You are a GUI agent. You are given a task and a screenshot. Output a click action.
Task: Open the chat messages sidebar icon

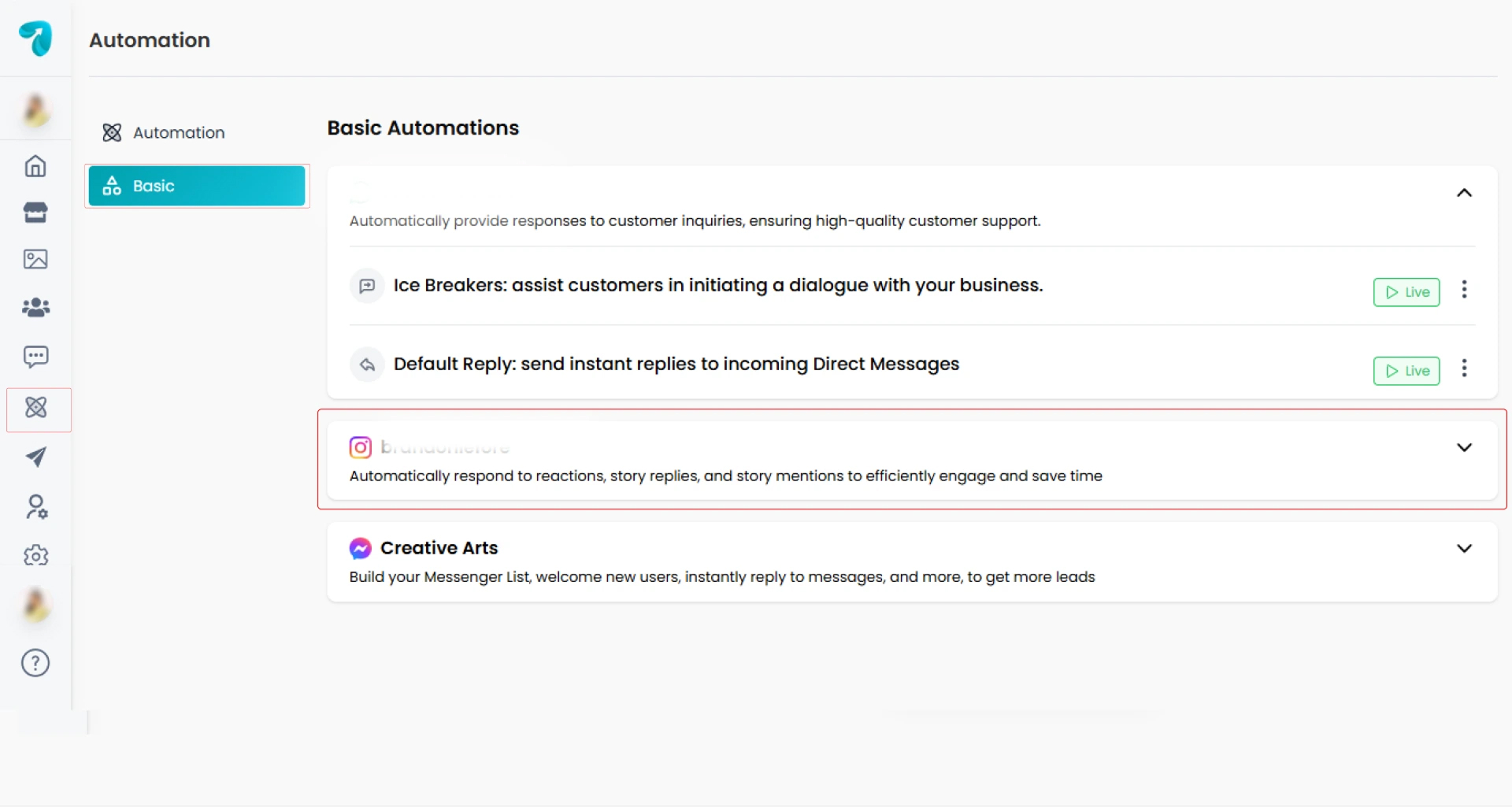[x=35, y=357]
